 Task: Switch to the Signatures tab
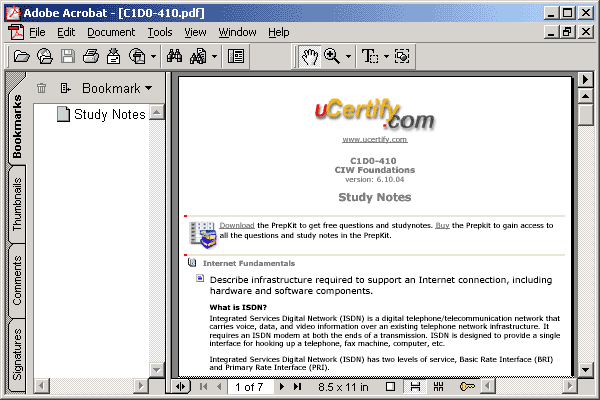(x=17, y=354)
